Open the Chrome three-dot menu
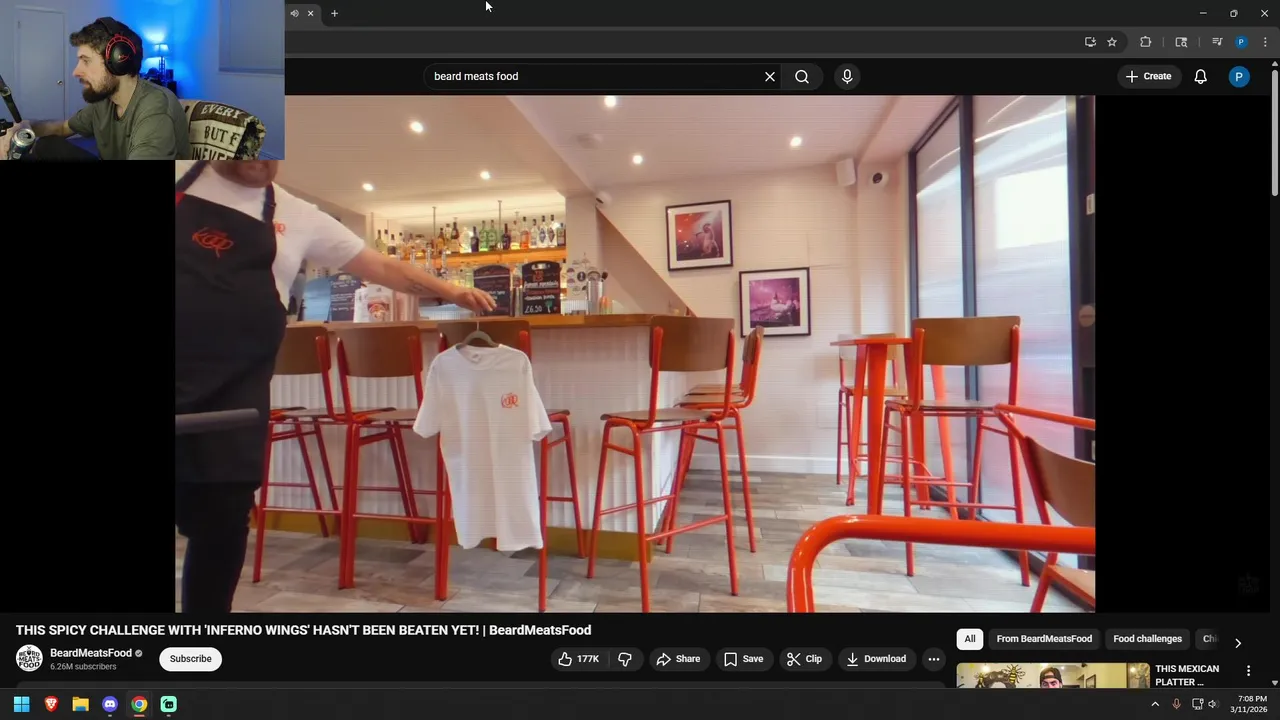1280x720 pixels. (x=1265, y=42)
